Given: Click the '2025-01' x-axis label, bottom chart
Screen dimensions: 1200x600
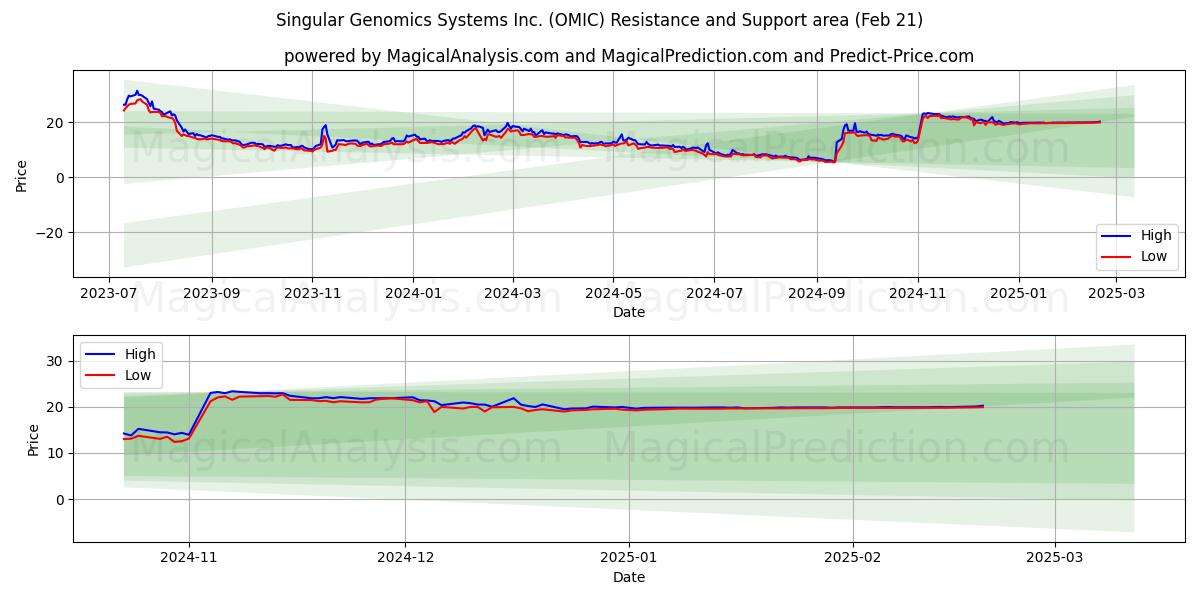Looking at the screenshot, I should pyautogui.click(x=629, y=558).
